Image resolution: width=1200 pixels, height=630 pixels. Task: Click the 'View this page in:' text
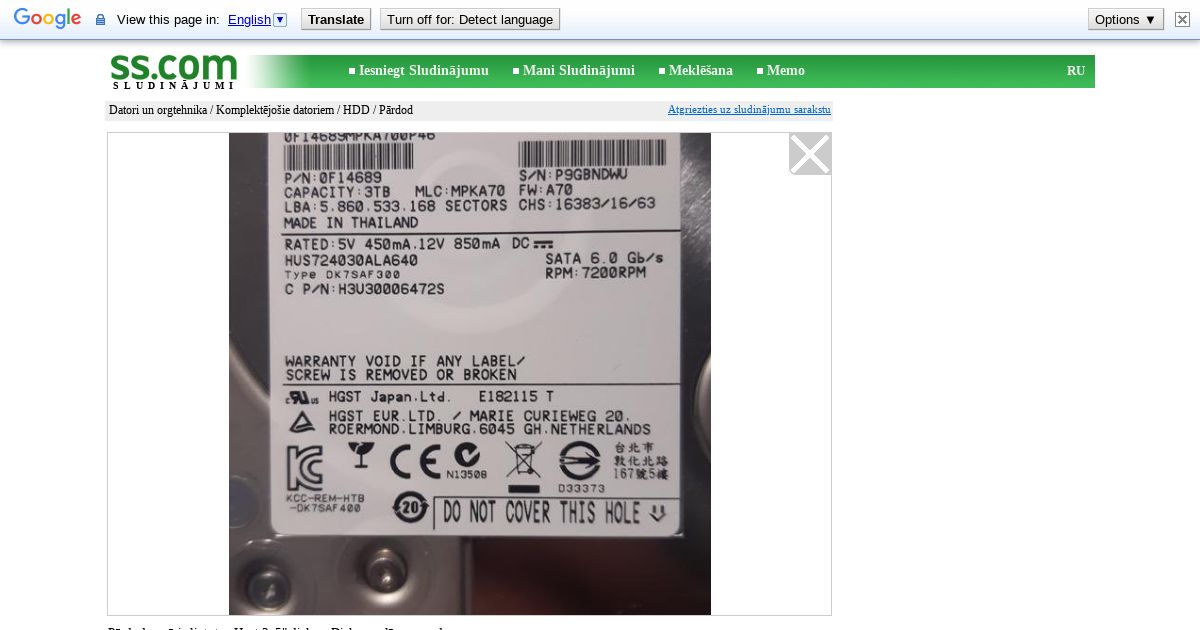tap(168, 20)
